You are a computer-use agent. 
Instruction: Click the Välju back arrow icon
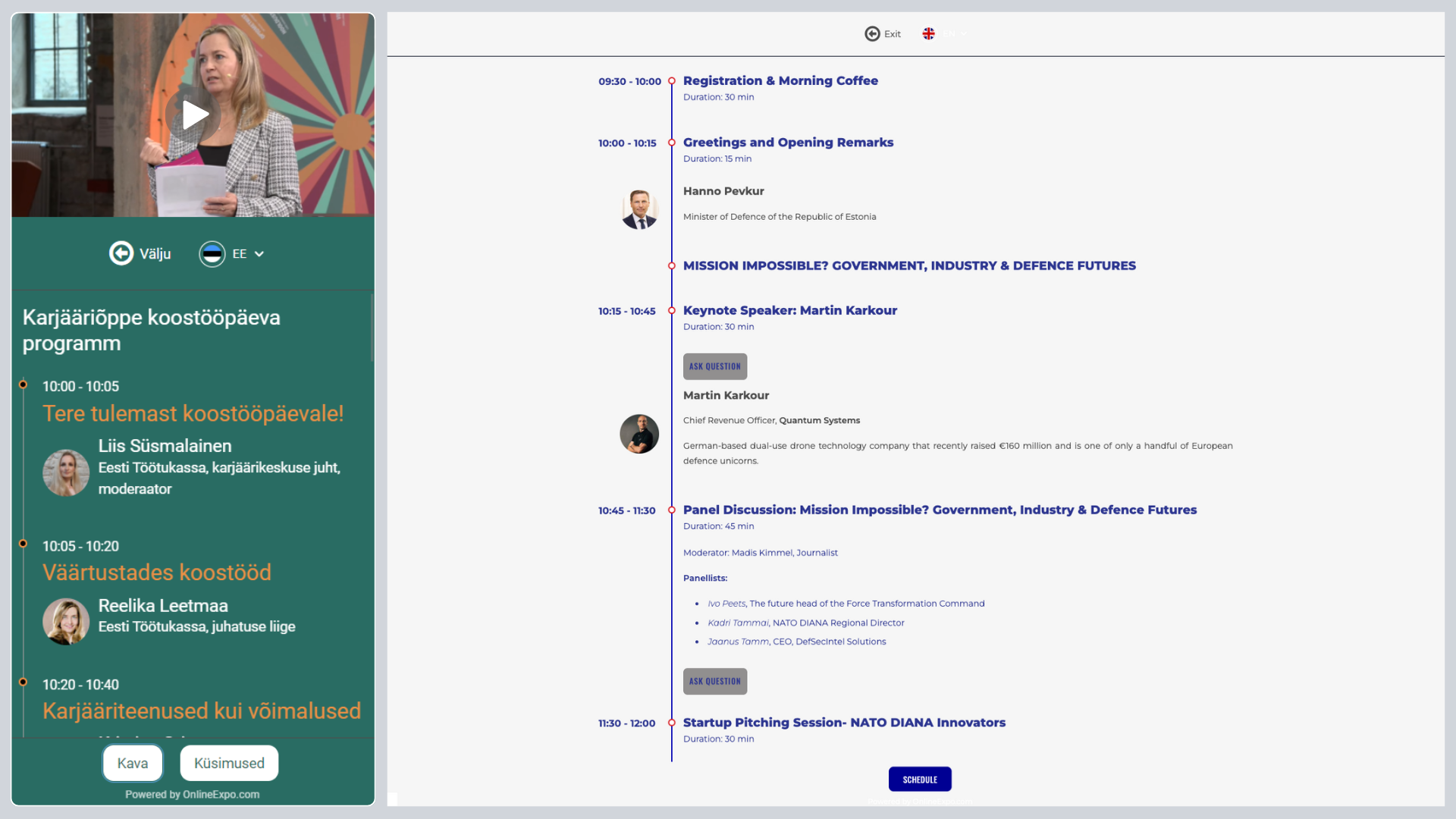coord(121,253)
